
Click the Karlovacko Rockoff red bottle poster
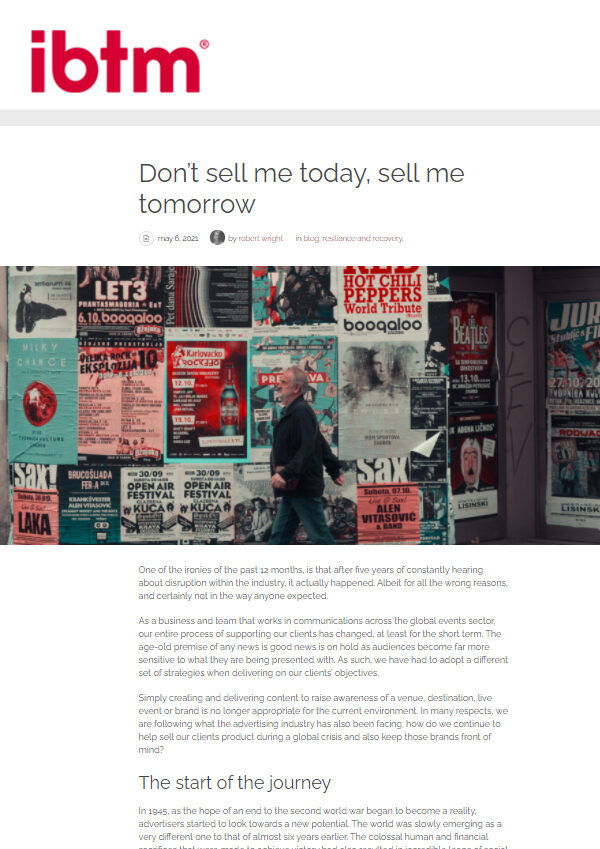pyautogui.click(x=207, y=400)
